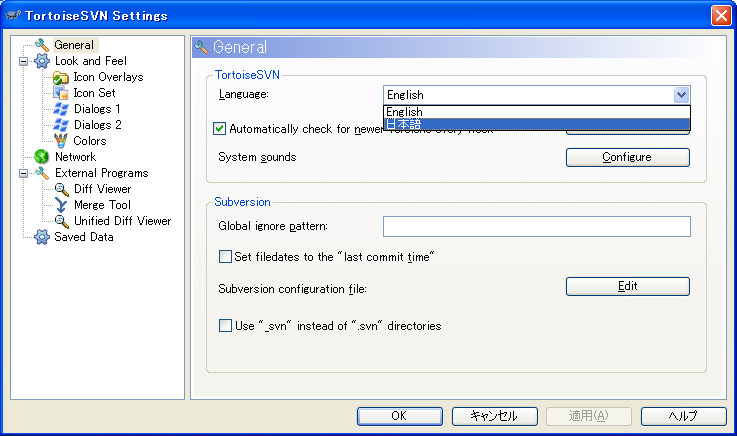This screenshot has height=436, width=737.
Task: Click the Diff Viewer magnifier icon
Action: pos(62,189)
